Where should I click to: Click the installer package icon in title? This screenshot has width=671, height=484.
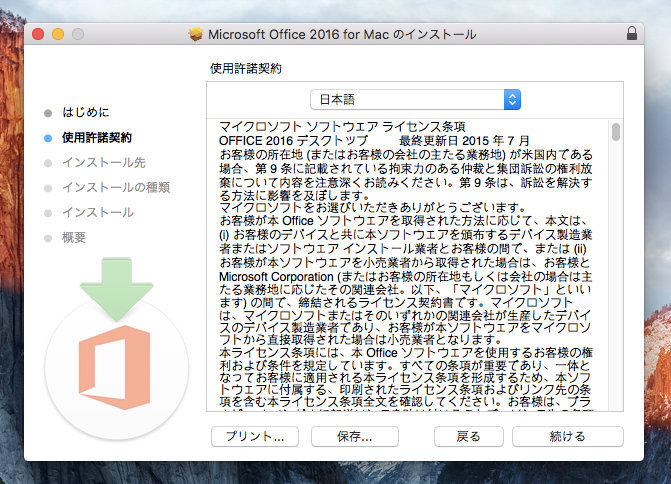click(196, 34)
